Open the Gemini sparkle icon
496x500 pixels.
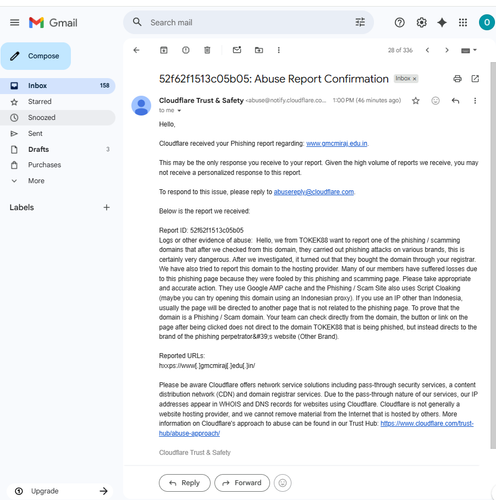(442, 22)
